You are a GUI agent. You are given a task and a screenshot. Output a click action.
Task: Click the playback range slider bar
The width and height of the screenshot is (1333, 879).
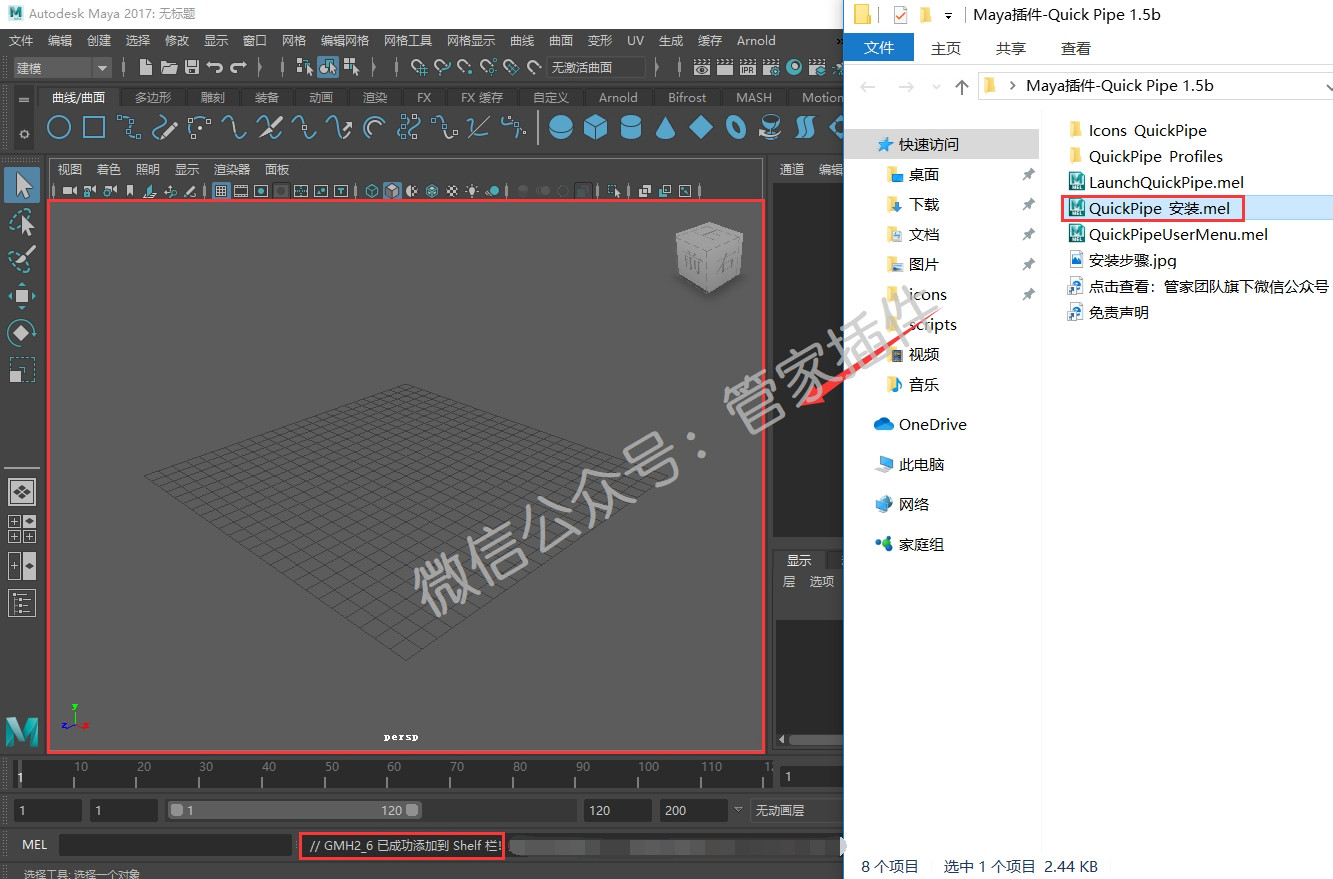(x=294, y=810)
